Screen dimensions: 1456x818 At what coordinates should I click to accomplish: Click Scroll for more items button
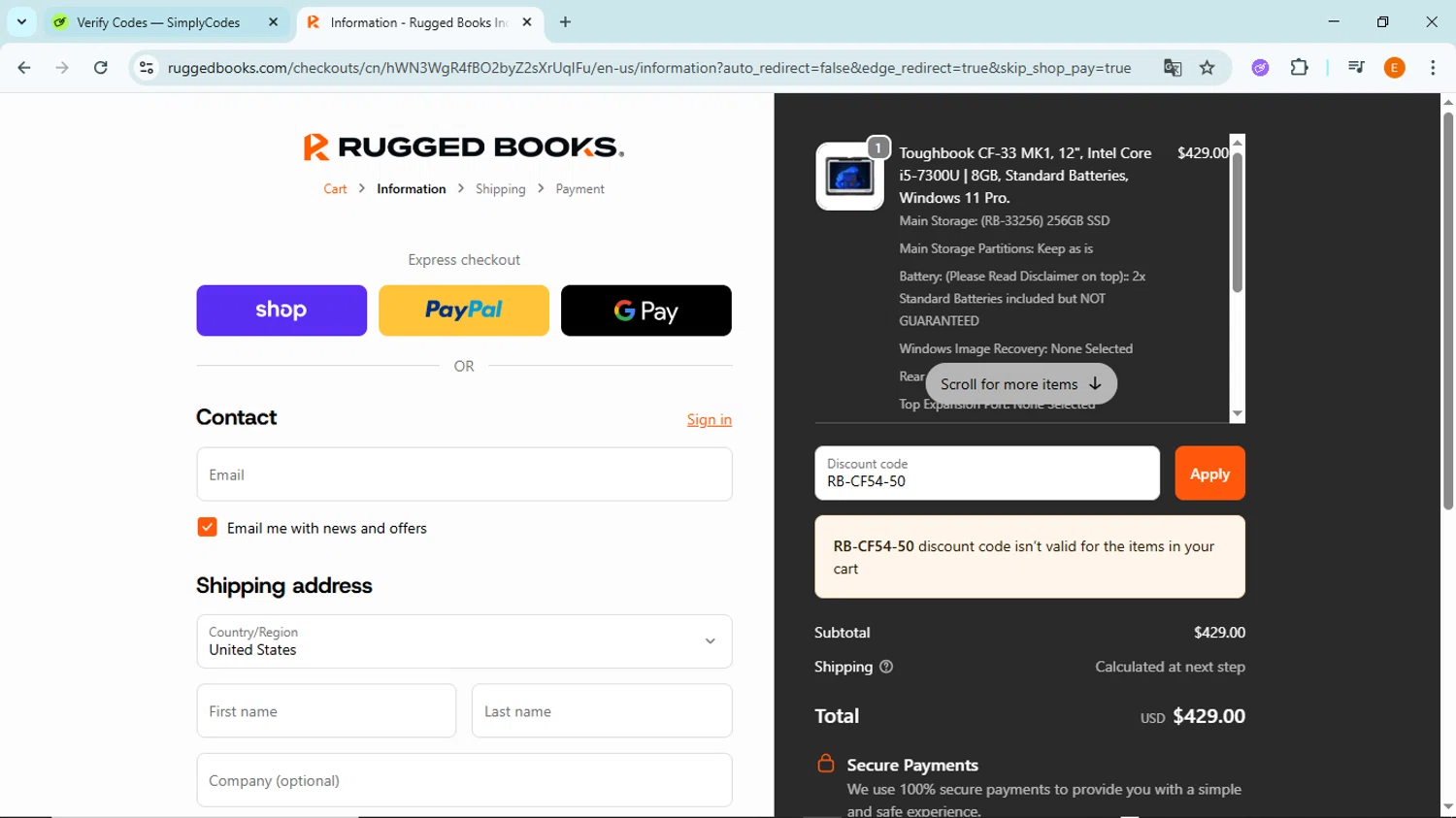click(x=1021, y=384)
